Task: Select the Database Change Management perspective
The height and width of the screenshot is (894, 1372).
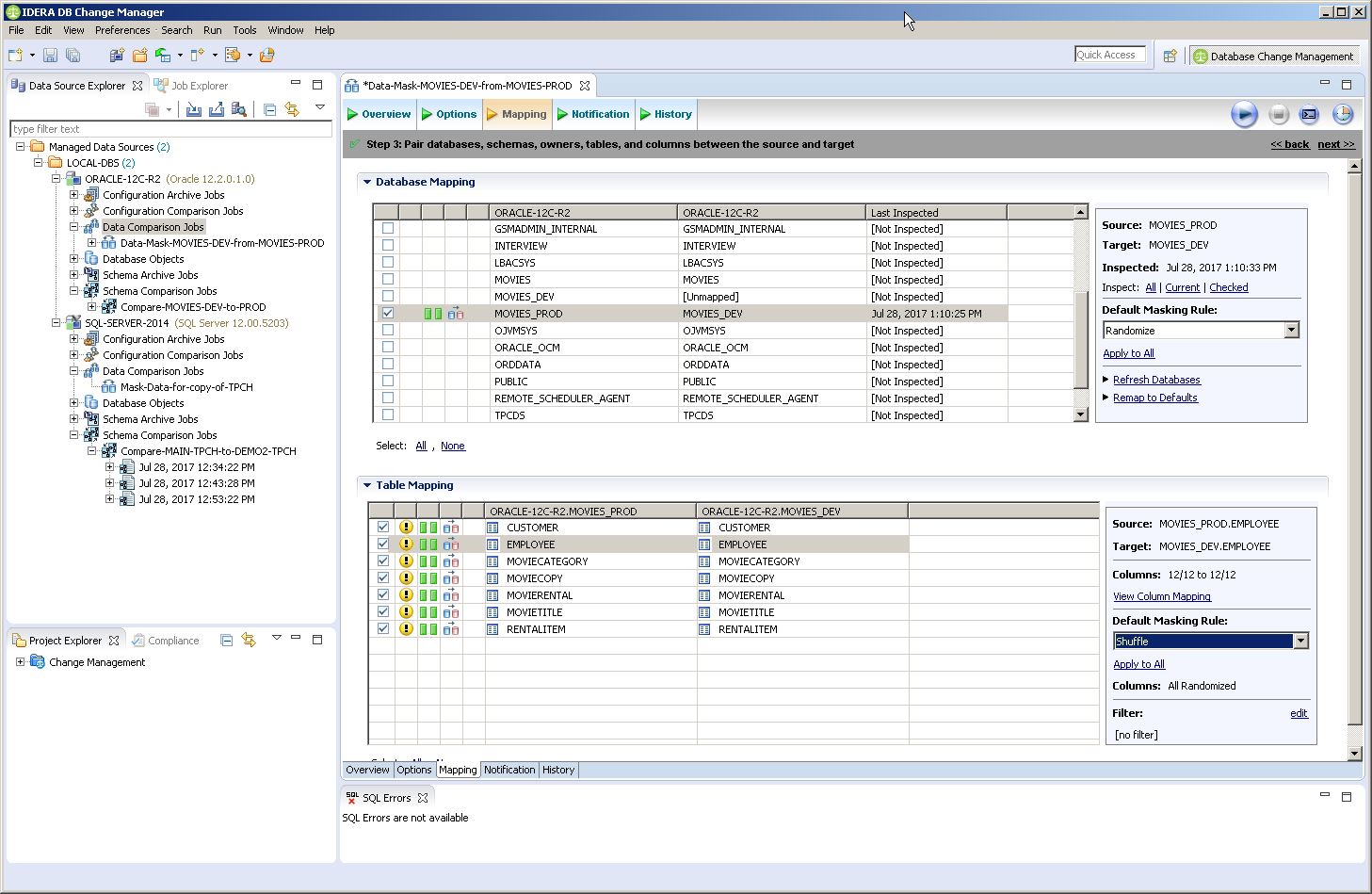Action: (x=1273, y=56)
